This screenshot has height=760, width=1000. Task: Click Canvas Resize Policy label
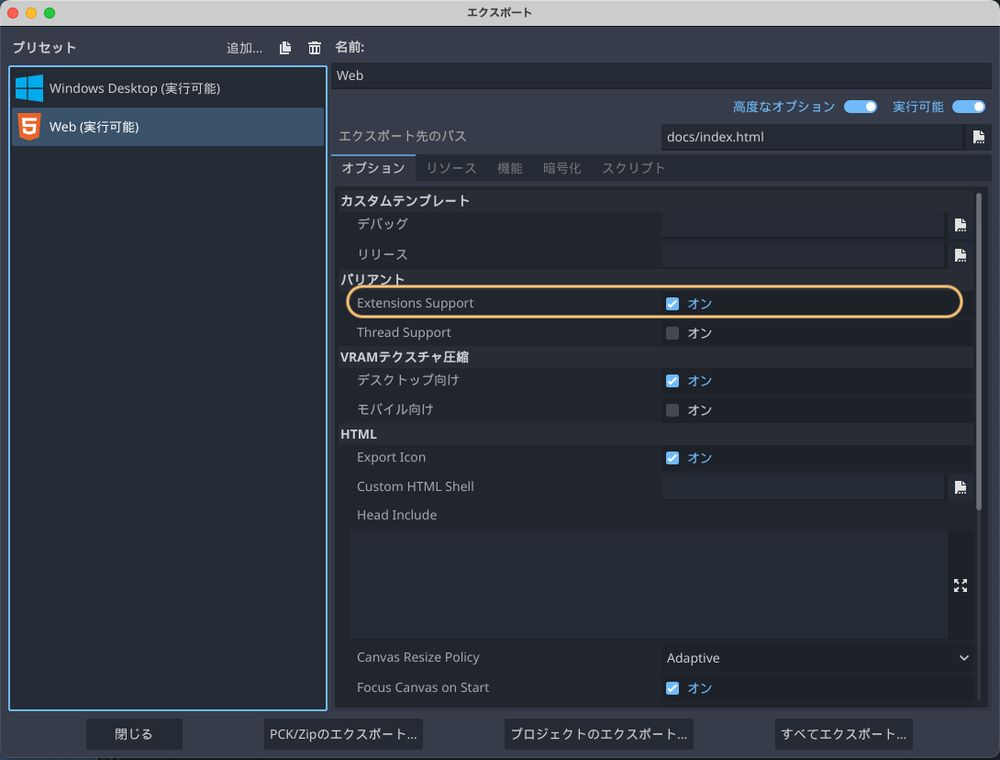click(418, 657)
